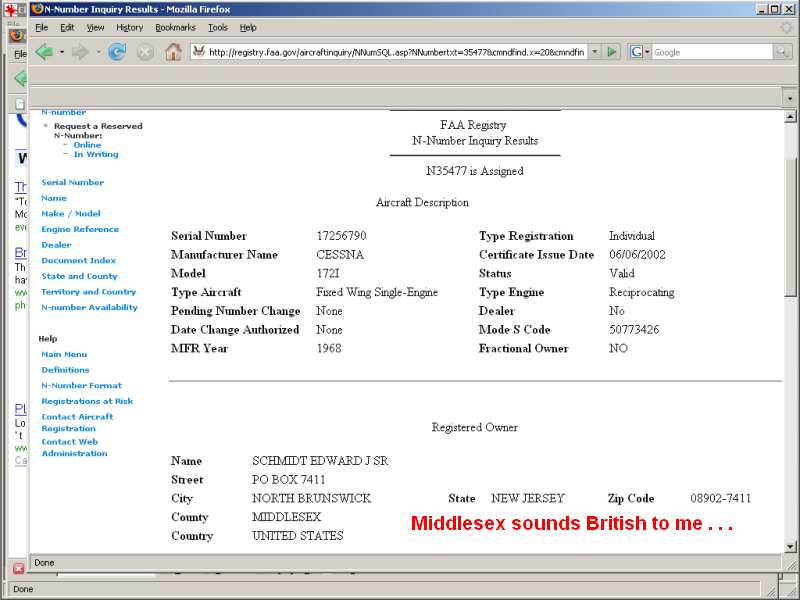
Task: Open the Home page icon
Action: (x=173, y=52)
